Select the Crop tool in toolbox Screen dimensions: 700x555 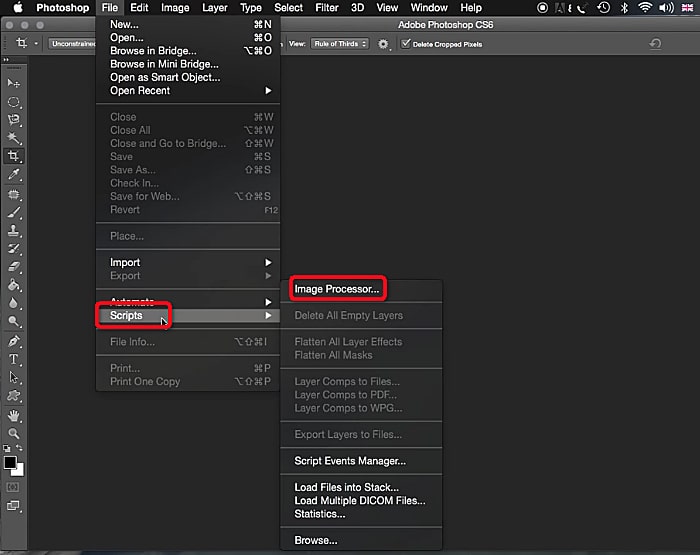coord(13,156)
